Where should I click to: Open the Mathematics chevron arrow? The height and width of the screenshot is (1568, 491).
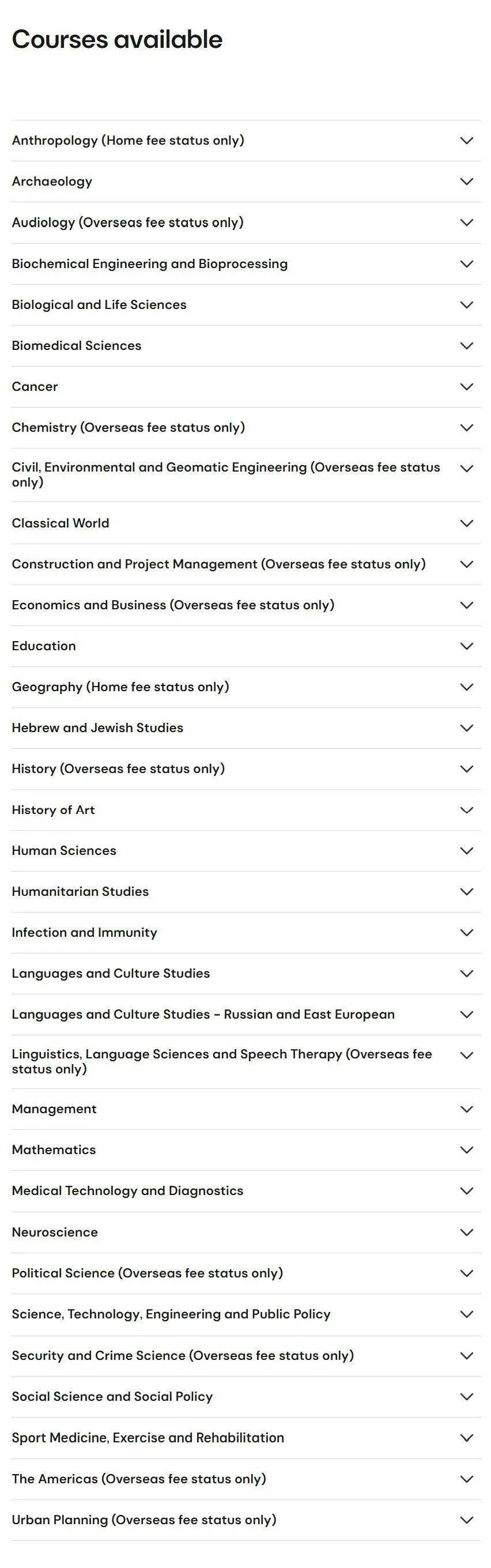(x=467, y=1150)
